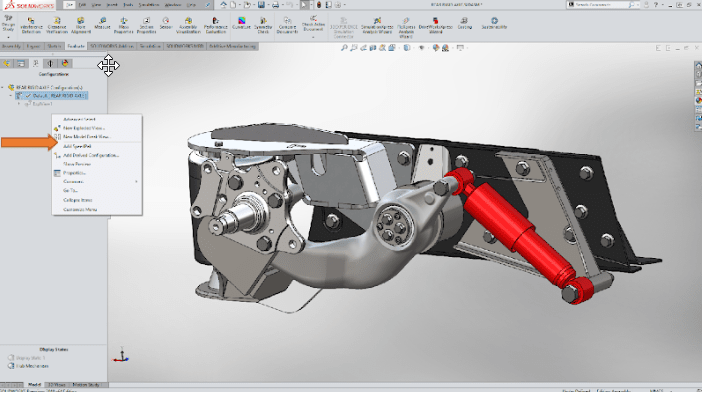Toggle Curvature display
The image size is (702, 393).
241,23
